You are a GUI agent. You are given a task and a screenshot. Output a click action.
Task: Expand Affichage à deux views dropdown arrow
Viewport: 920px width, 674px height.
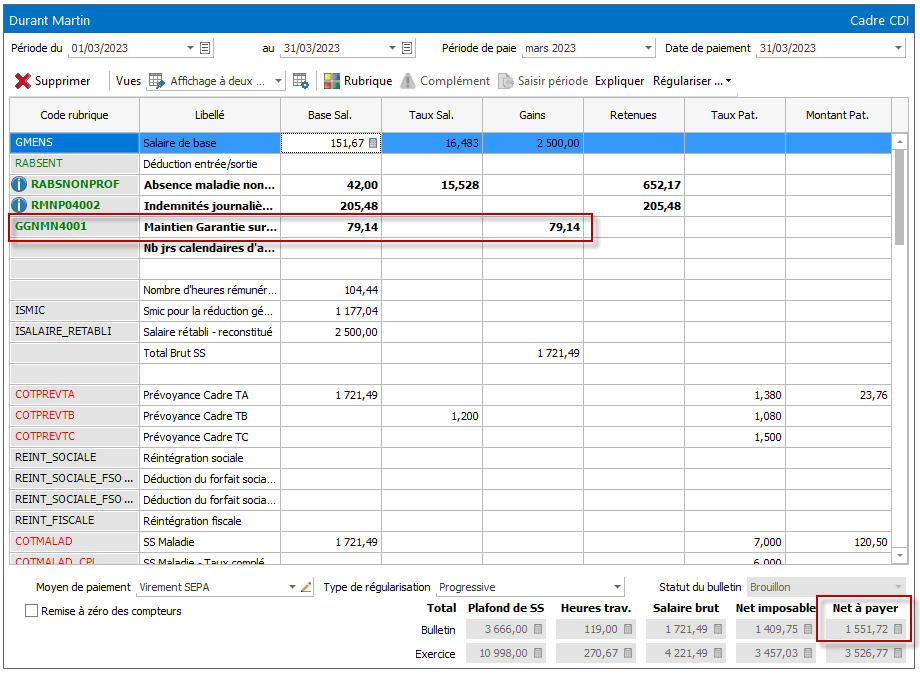(x=279, y=81)
